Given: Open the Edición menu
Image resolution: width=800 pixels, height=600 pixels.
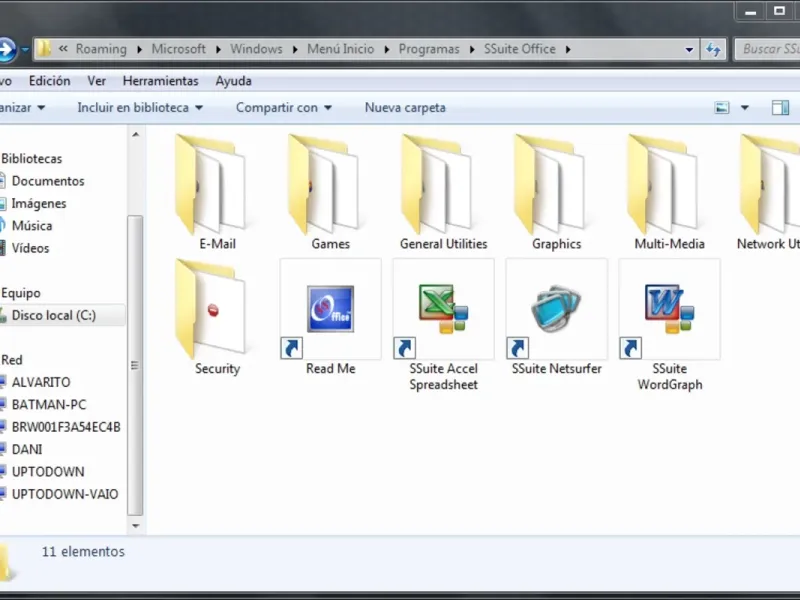Looking at the screenshot, I should click(49, 81).
